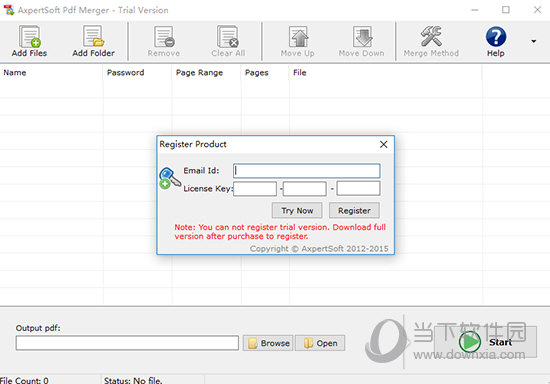550x384 pixels.
Task: Sort by the Name column header
Action: 51,73
